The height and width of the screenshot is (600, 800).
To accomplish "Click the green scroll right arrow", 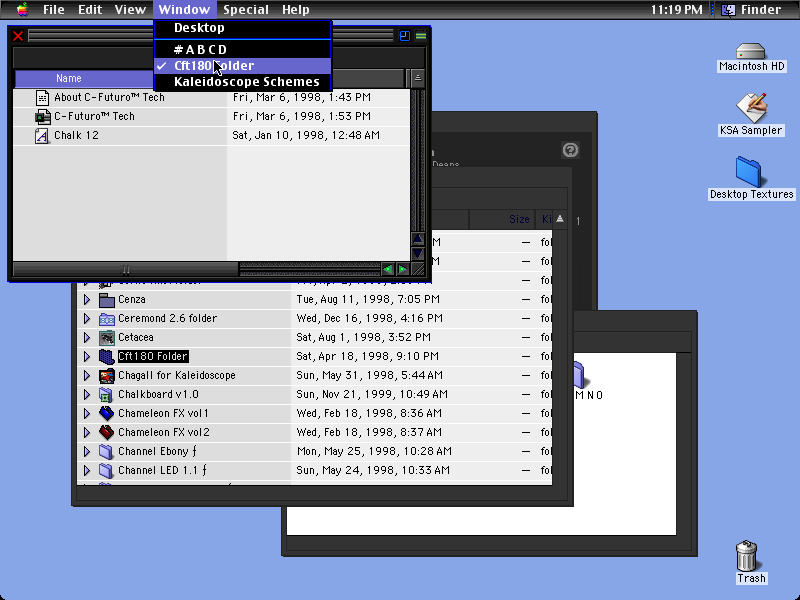I will 403,269.
